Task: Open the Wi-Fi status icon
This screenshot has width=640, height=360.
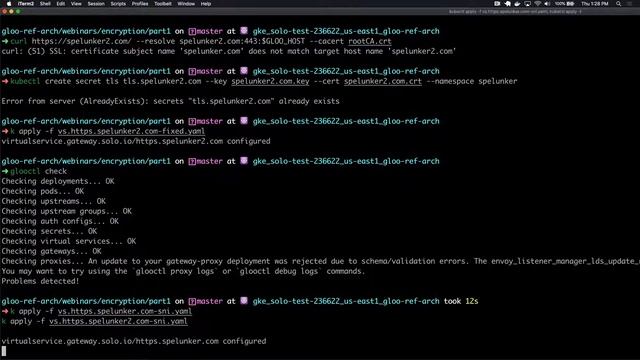Action: [538, 4]
